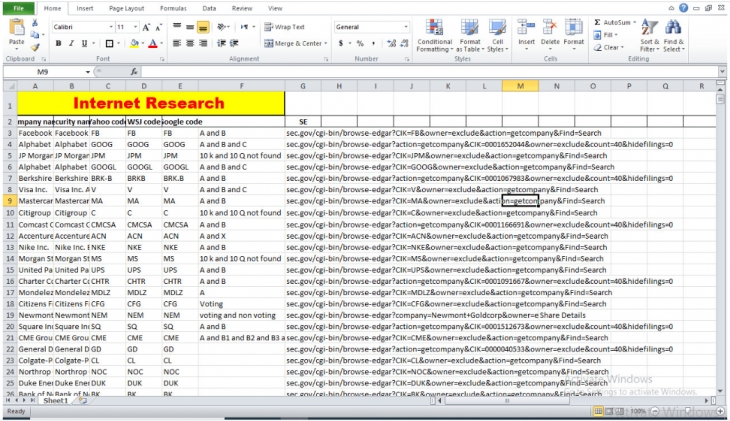
Task: Switch to the Formulas tab
Action: pos(173,8)
